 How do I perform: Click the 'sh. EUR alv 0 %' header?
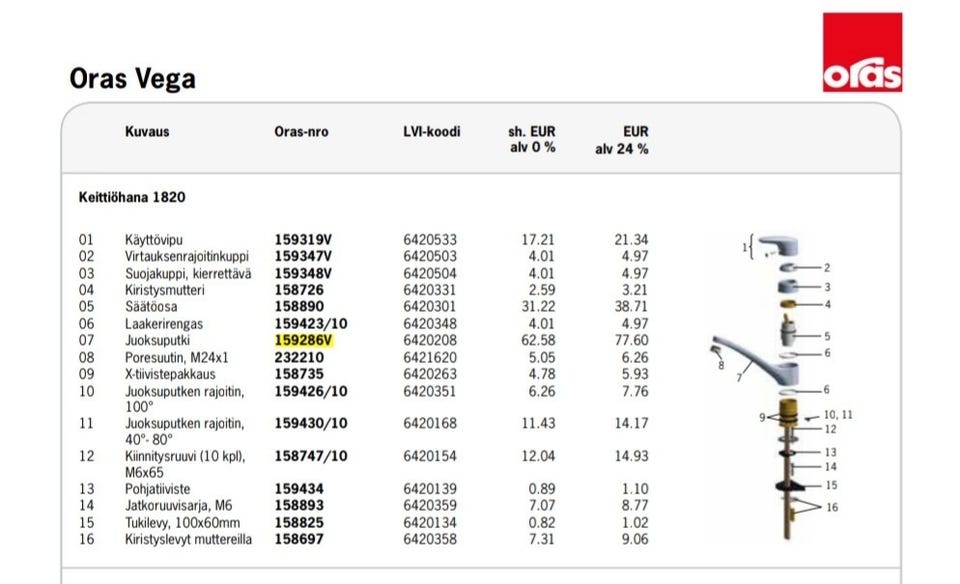[531, 140]
